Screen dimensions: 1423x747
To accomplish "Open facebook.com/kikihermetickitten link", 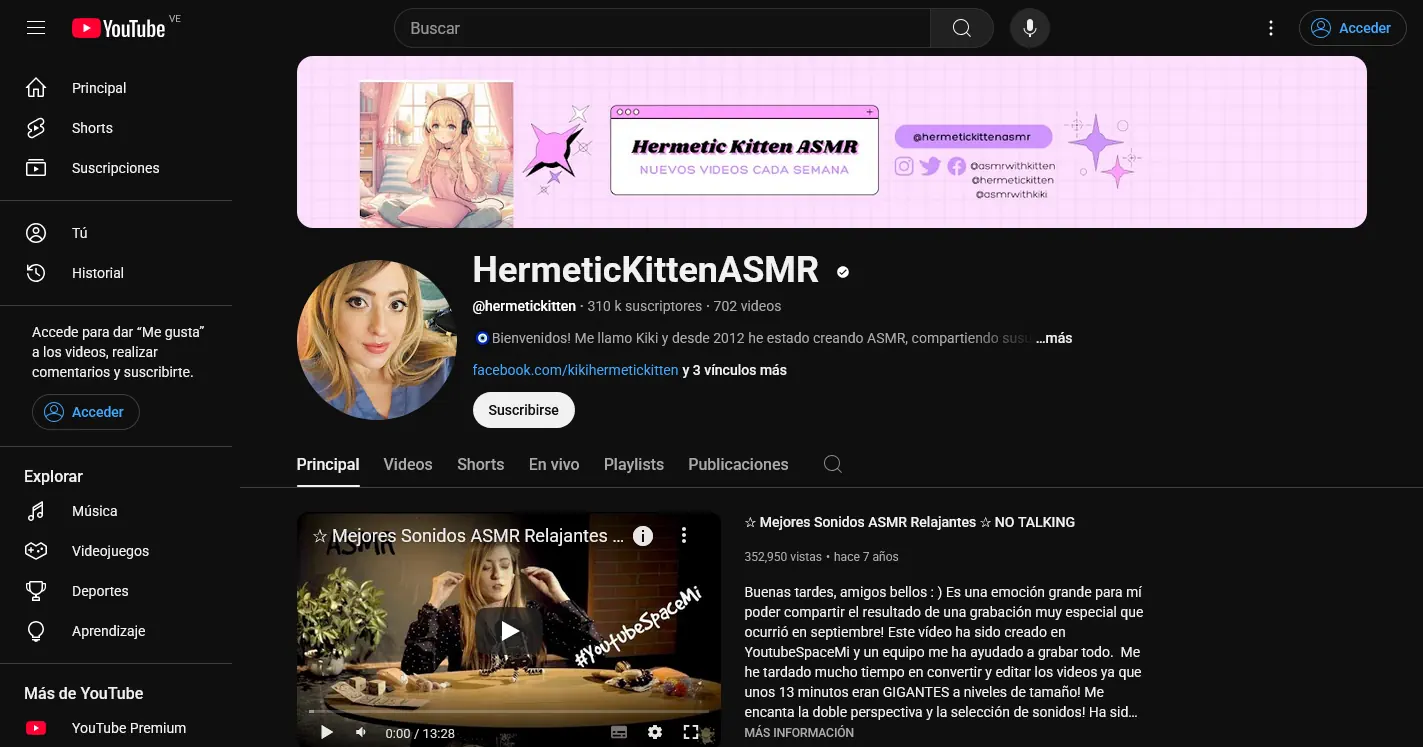I will (575, 370).
